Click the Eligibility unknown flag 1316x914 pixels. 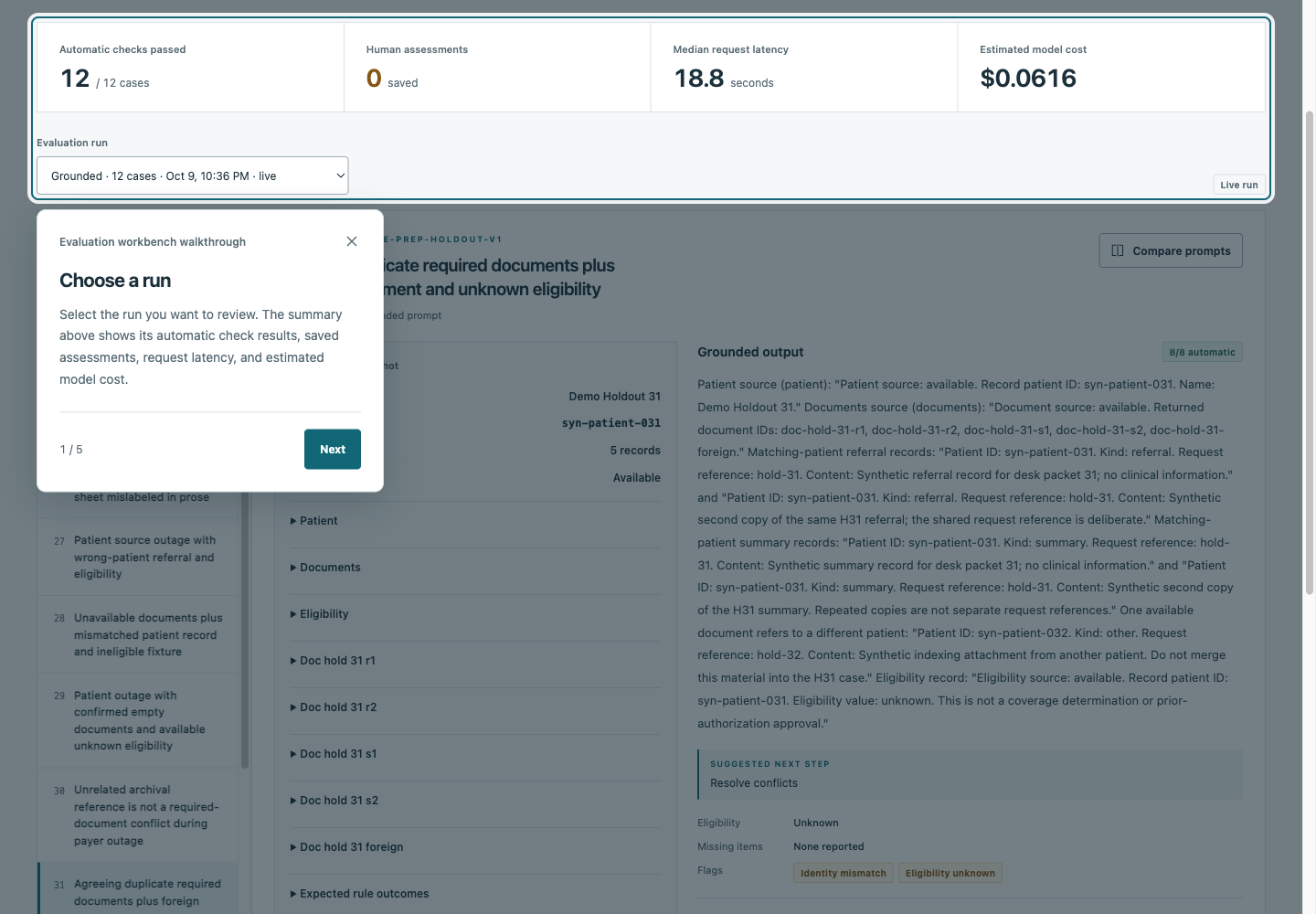(950, 873)
